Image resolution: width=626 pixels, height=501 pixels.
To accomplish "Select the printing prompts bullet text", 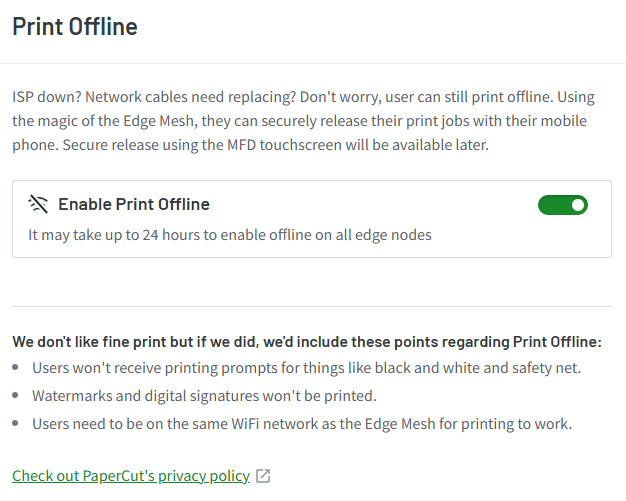I will click(306, 368).
